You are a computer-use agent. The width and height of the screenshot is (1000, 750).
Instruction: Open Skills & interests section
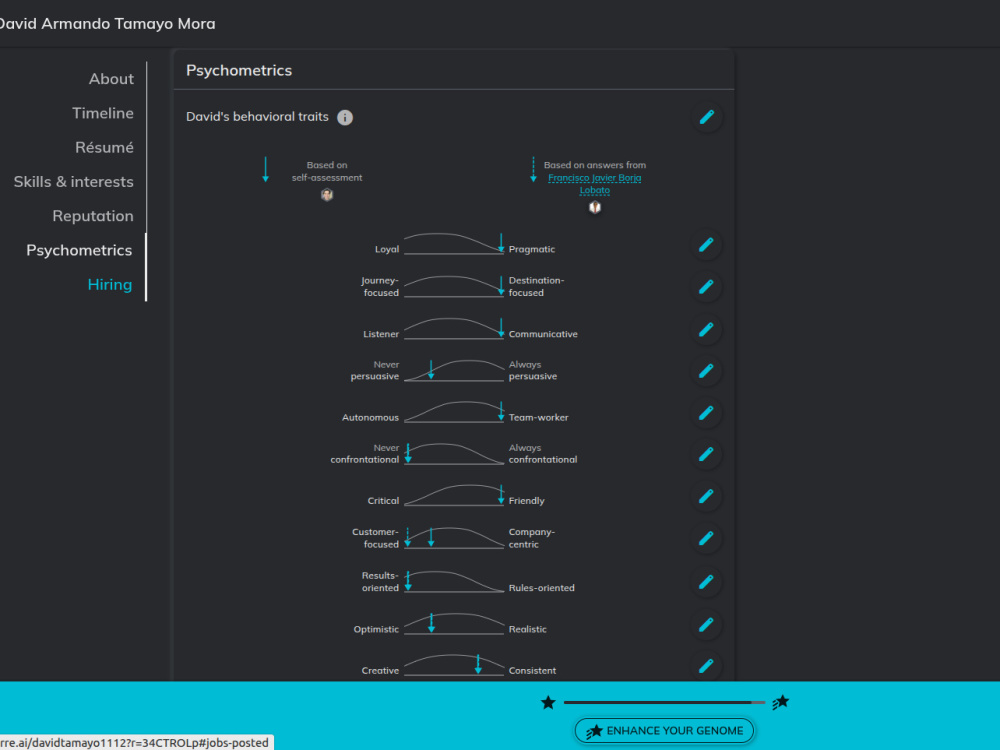point(73,182)
